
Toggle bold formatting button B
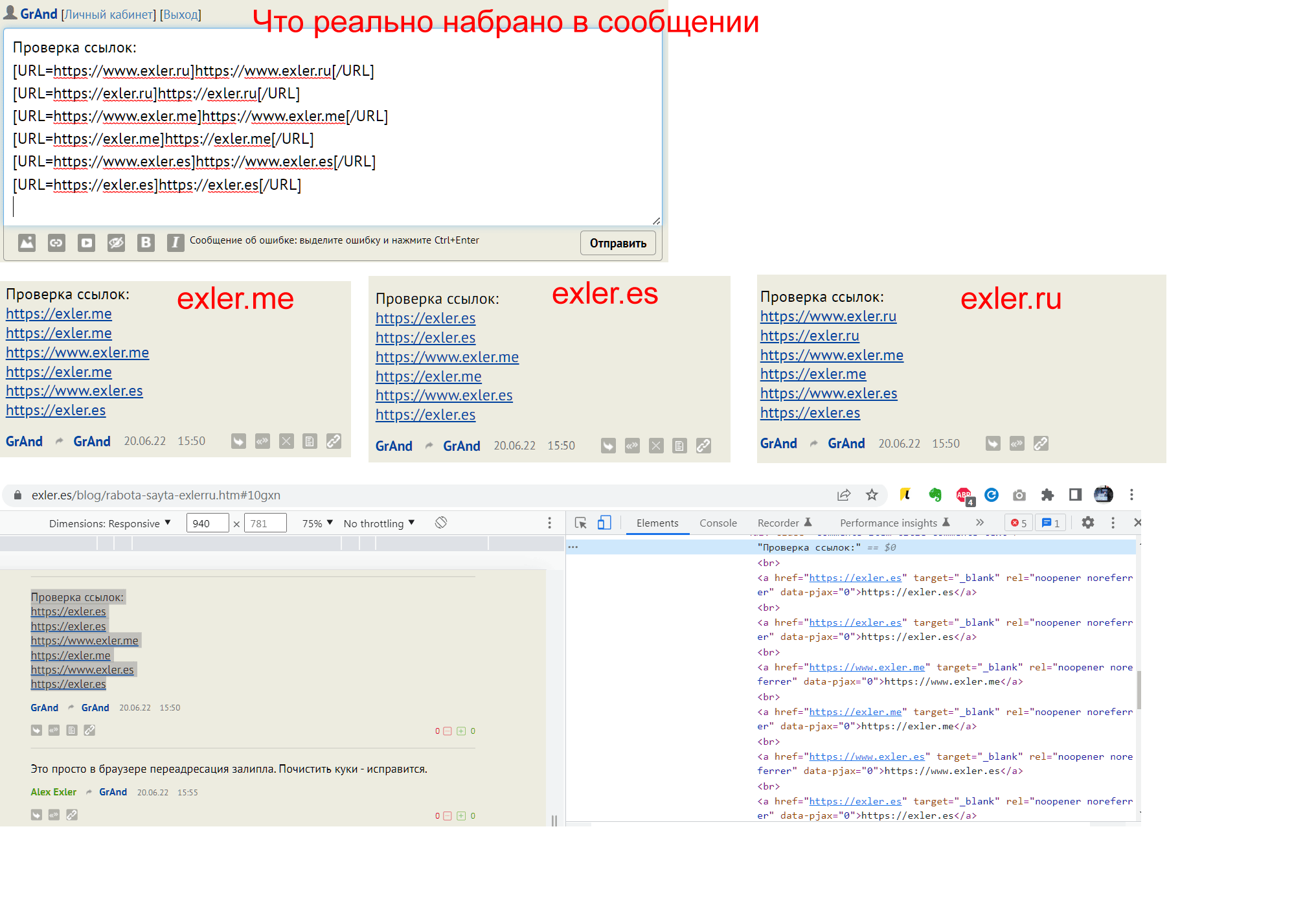pos(146,243)
